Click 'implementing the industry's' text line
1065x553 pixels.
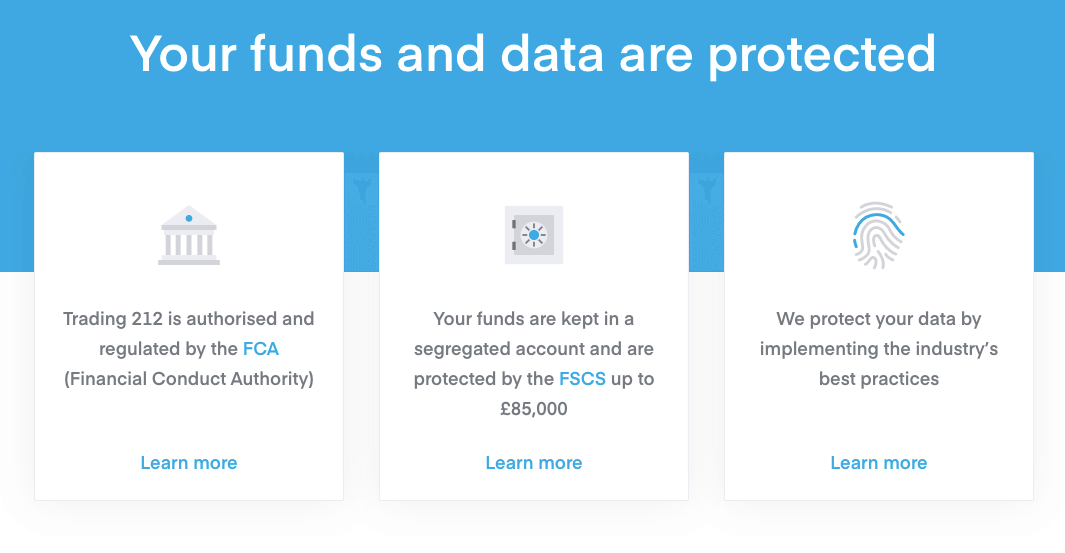pos(879,349)
